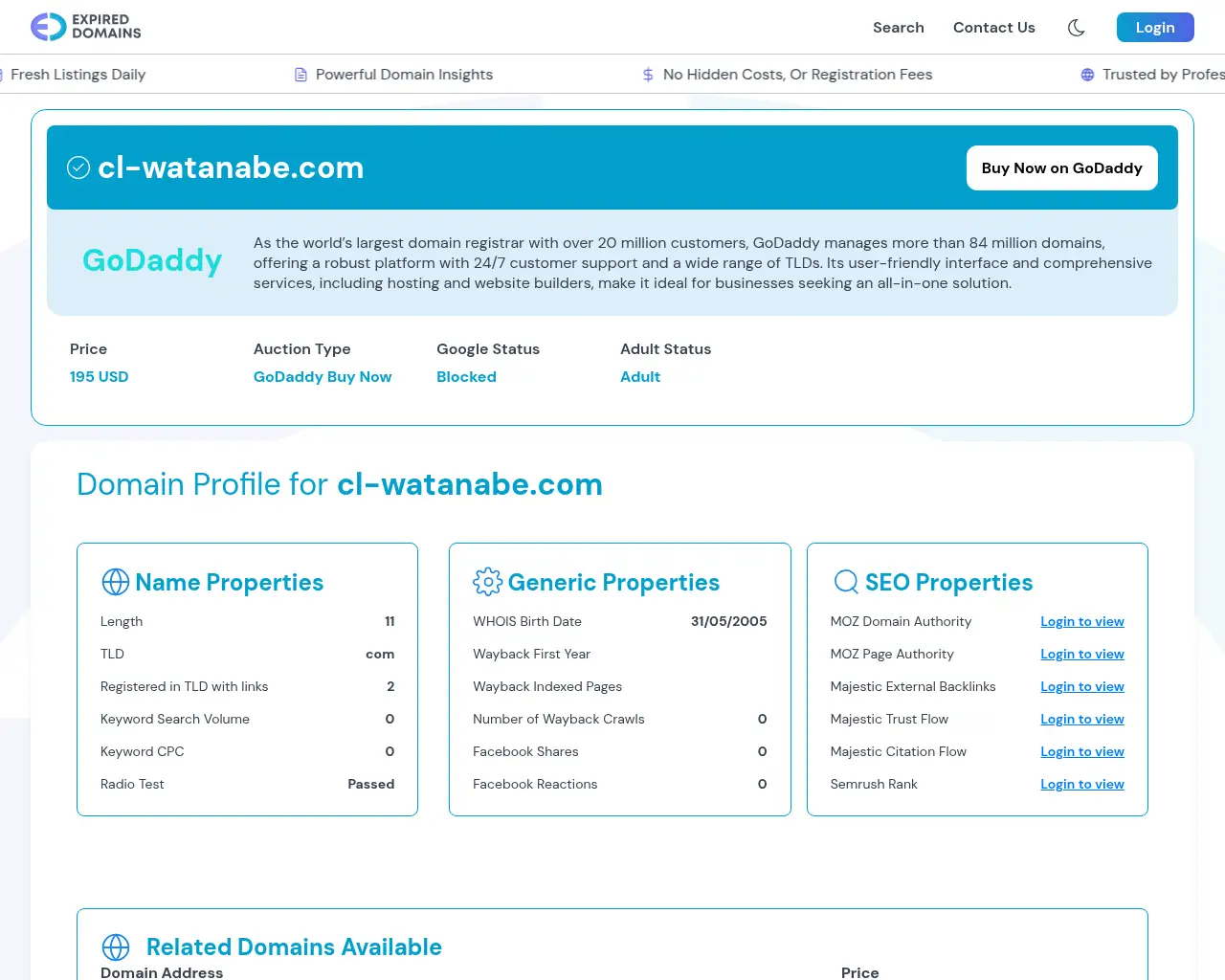Click the magnifier icon next to SEO Properties

(x=846, y=582)
